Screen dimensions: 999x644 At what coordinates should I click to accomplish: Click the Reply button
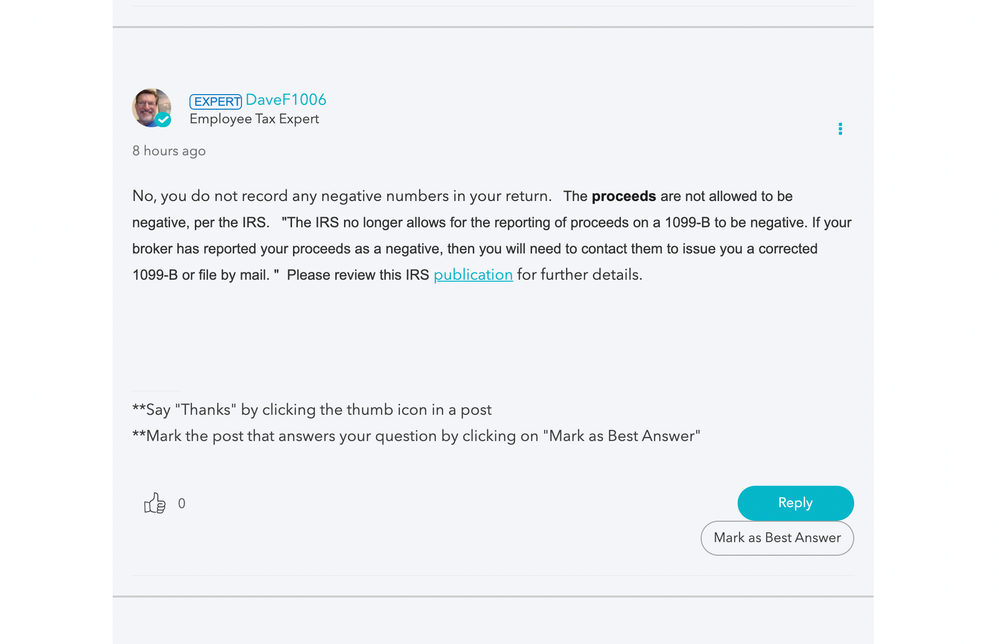[x=795, y=503]
